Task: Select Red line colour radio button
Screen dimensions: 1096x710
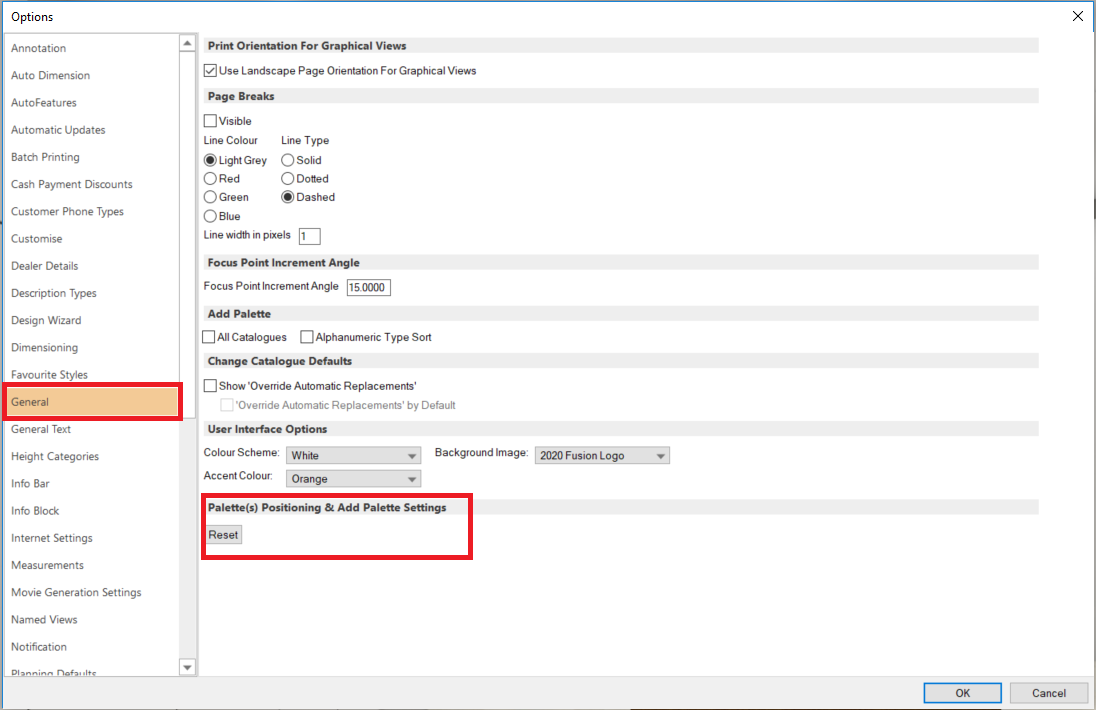Action: click(x=211, y=179)
